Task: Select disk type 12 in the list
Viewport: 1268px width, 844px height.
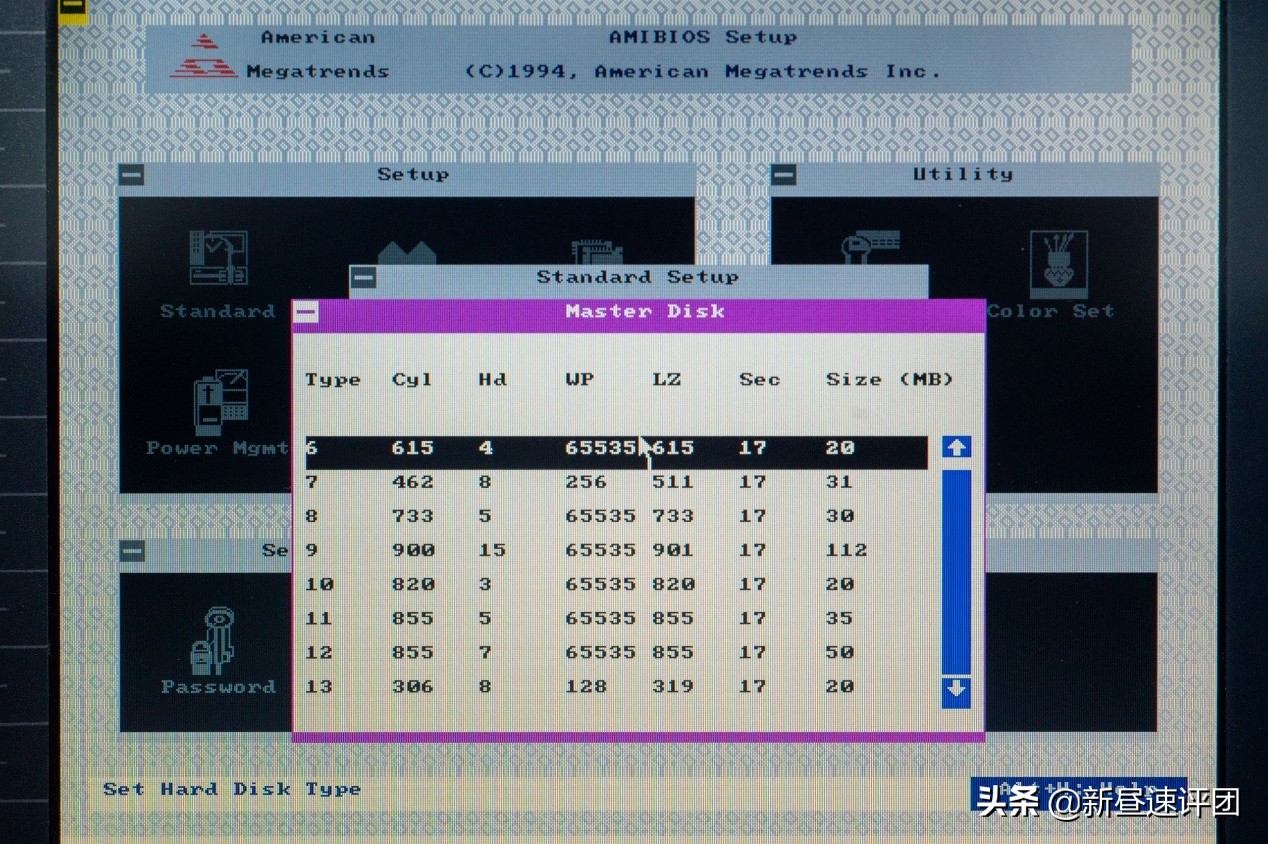Action: pos(616,653)
